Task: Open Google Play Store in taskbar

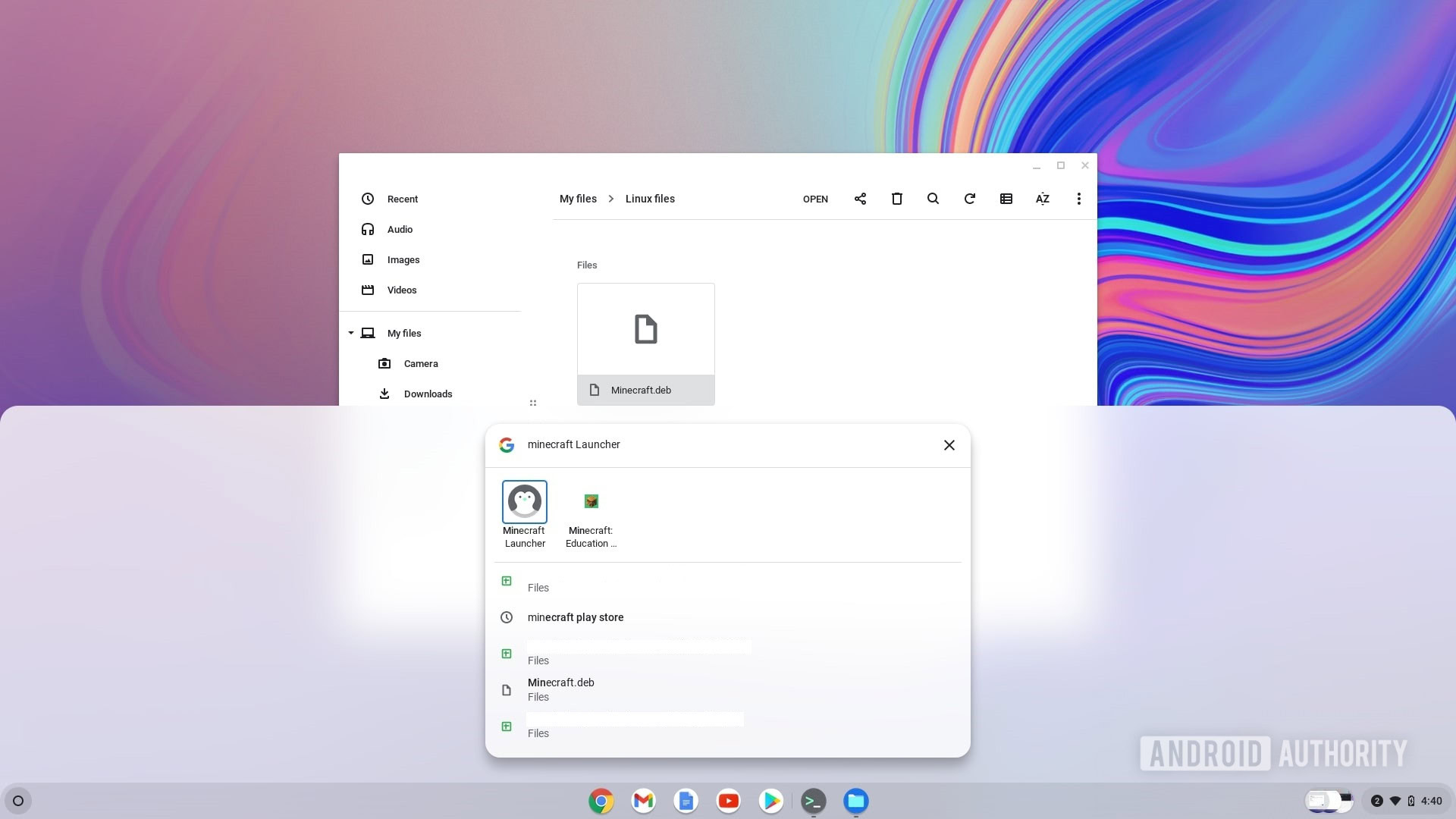Action: [770, 800]
